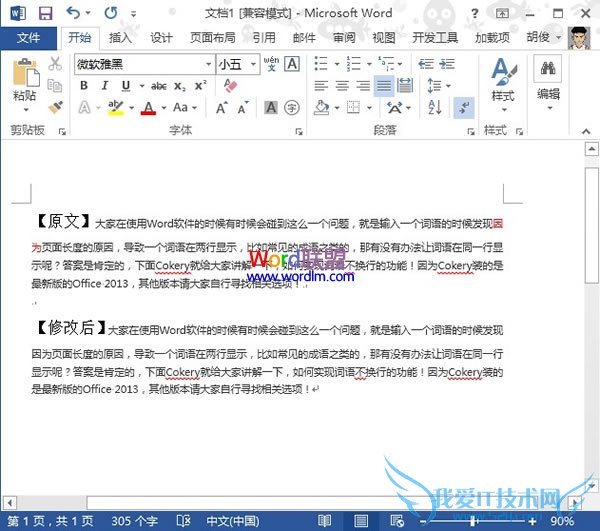Click the Redo/Repeat arrow icon
The image size is (600, 531).
coord(111,13)
